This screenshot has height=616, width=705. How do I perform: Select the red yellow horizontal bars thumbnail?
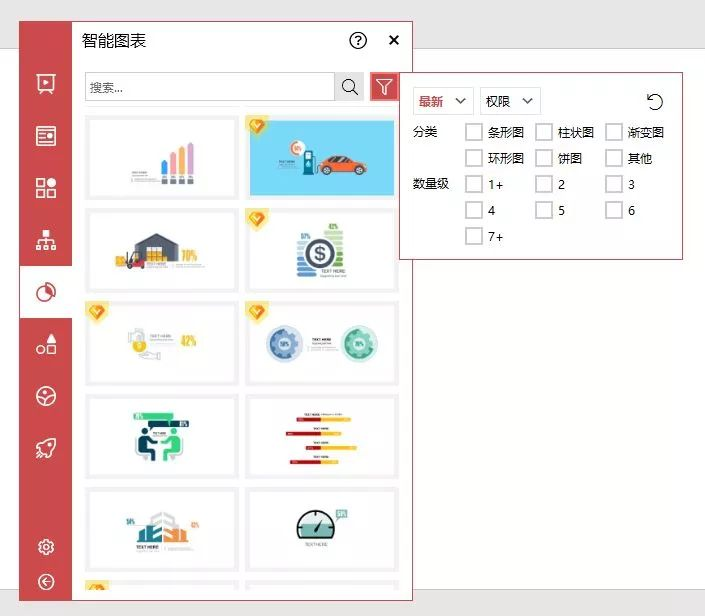coord(322,437)
